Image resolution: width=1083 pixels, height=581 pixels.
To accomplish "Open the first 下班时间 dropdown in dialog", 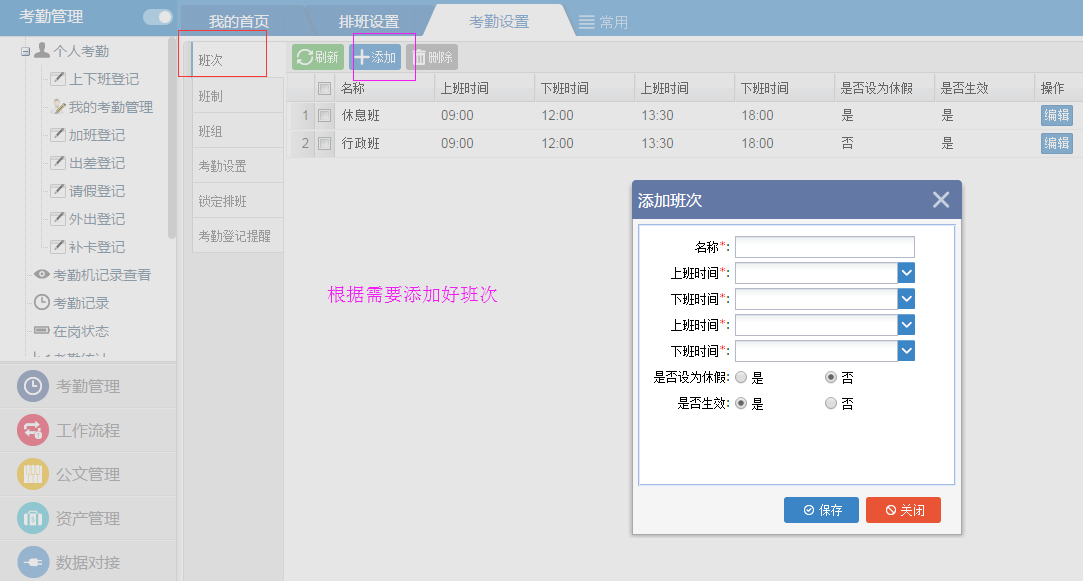I will pyautogui.click(x=906, y=299).
